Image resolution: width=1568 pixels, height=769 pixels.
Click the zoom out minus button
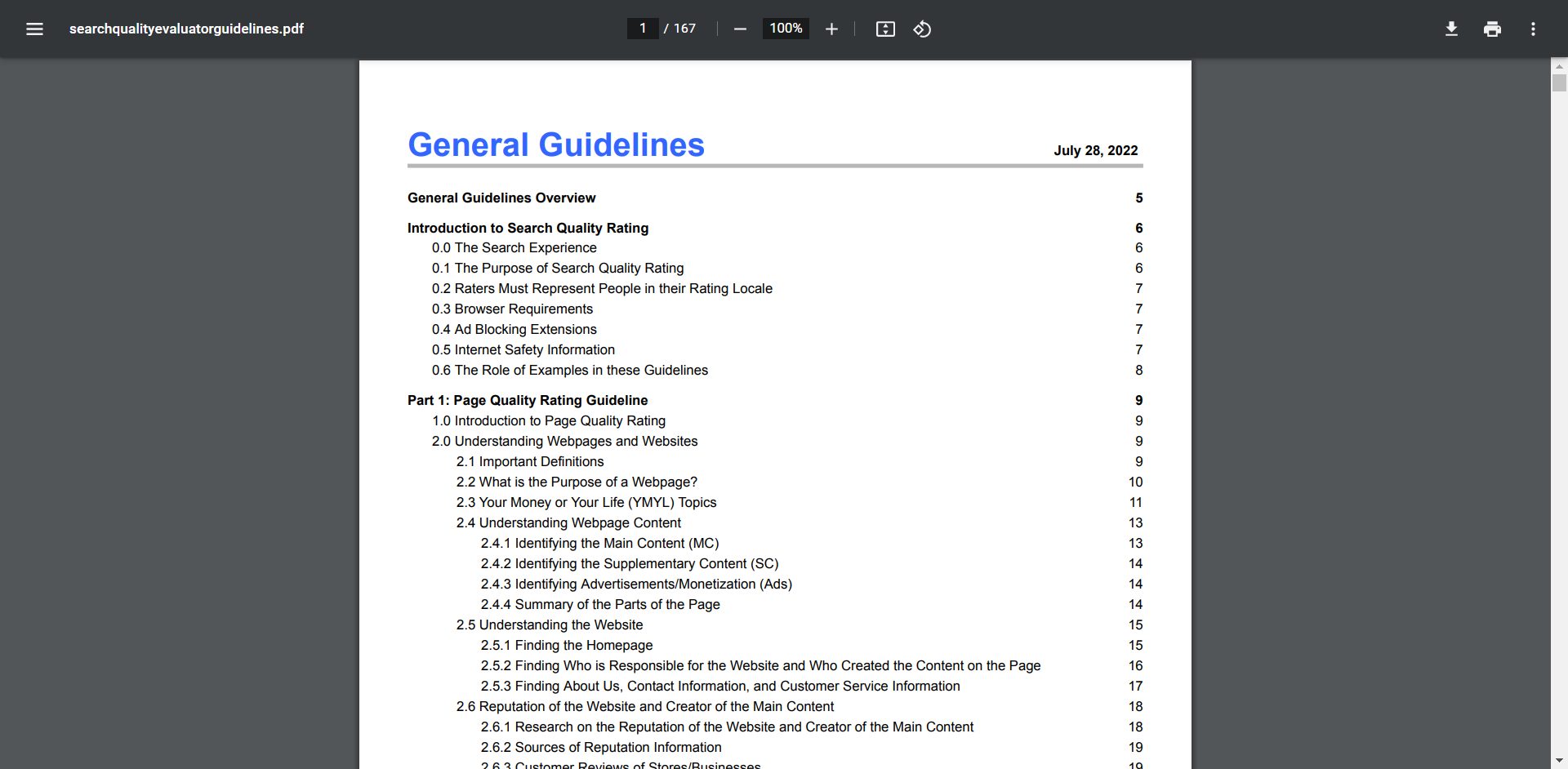click(x=740, y=29)
